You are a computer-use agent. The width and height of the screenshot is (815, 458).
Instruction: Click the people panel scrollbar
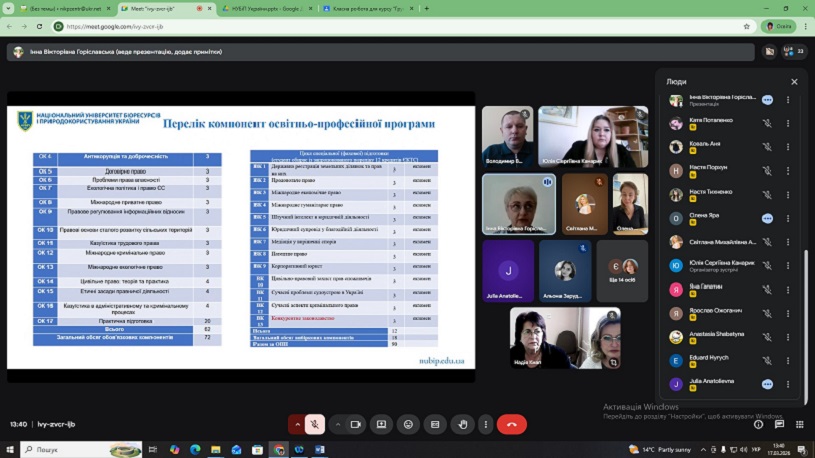[x=806, y=328]
